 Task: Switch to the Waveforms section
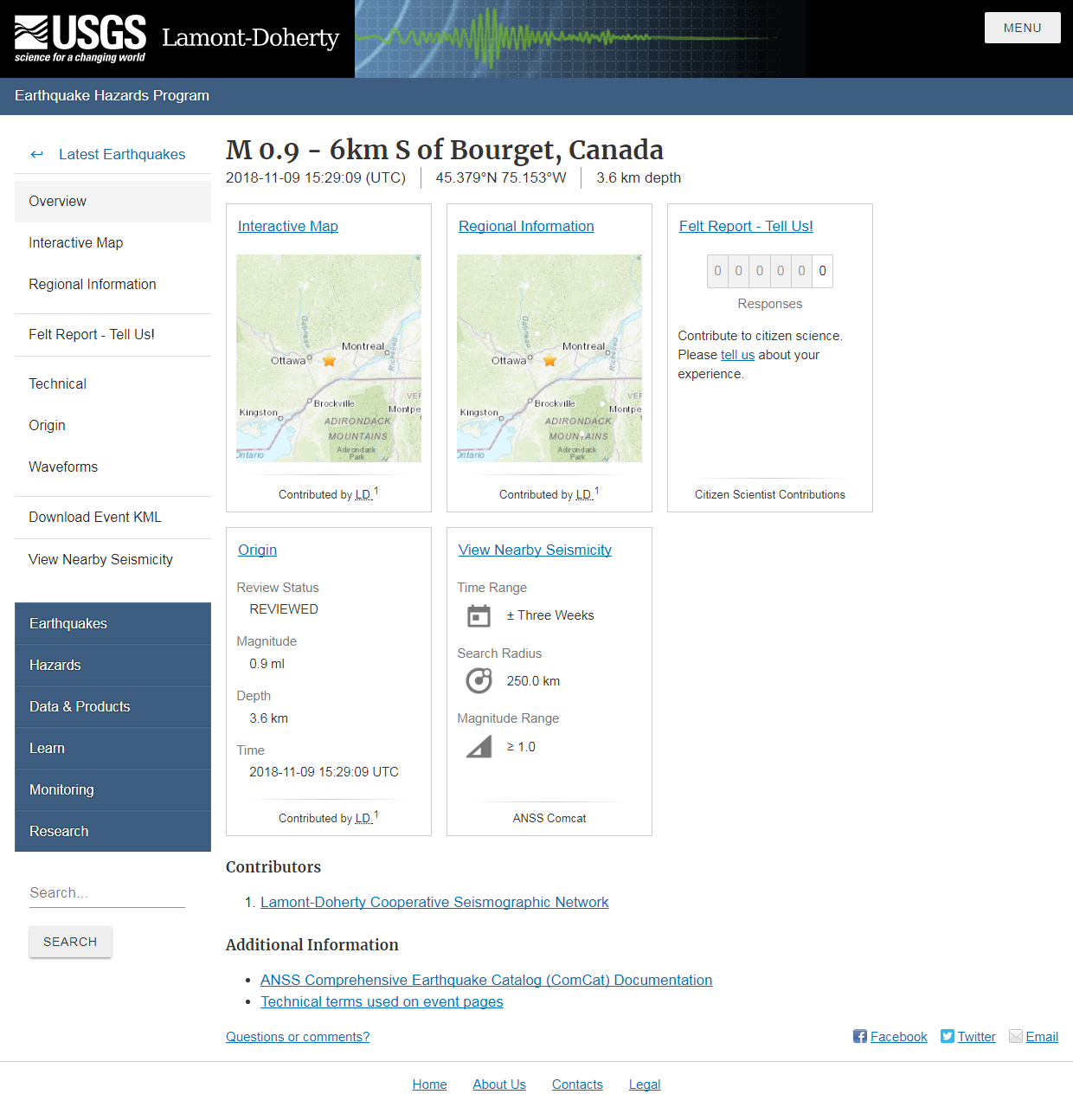(x=62, y=467)
